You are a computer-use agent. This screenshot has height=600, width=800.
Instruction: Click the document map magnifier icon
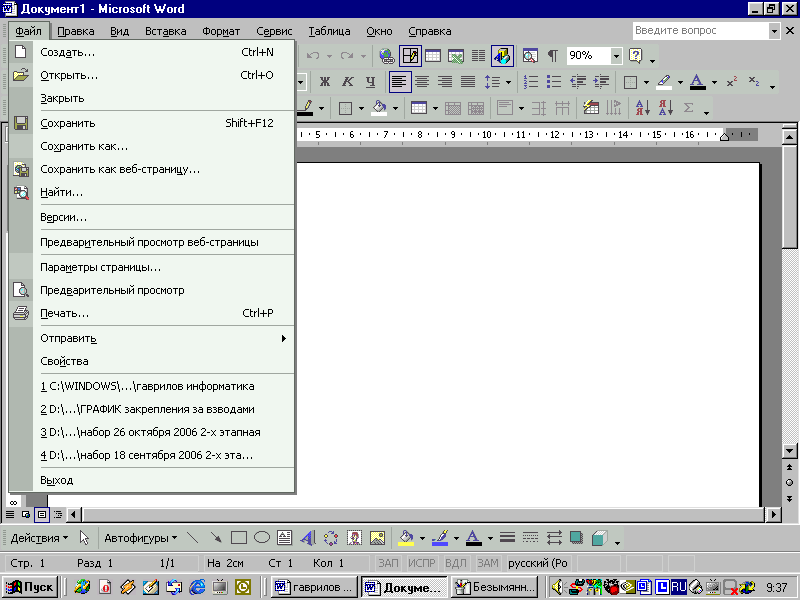530,56
